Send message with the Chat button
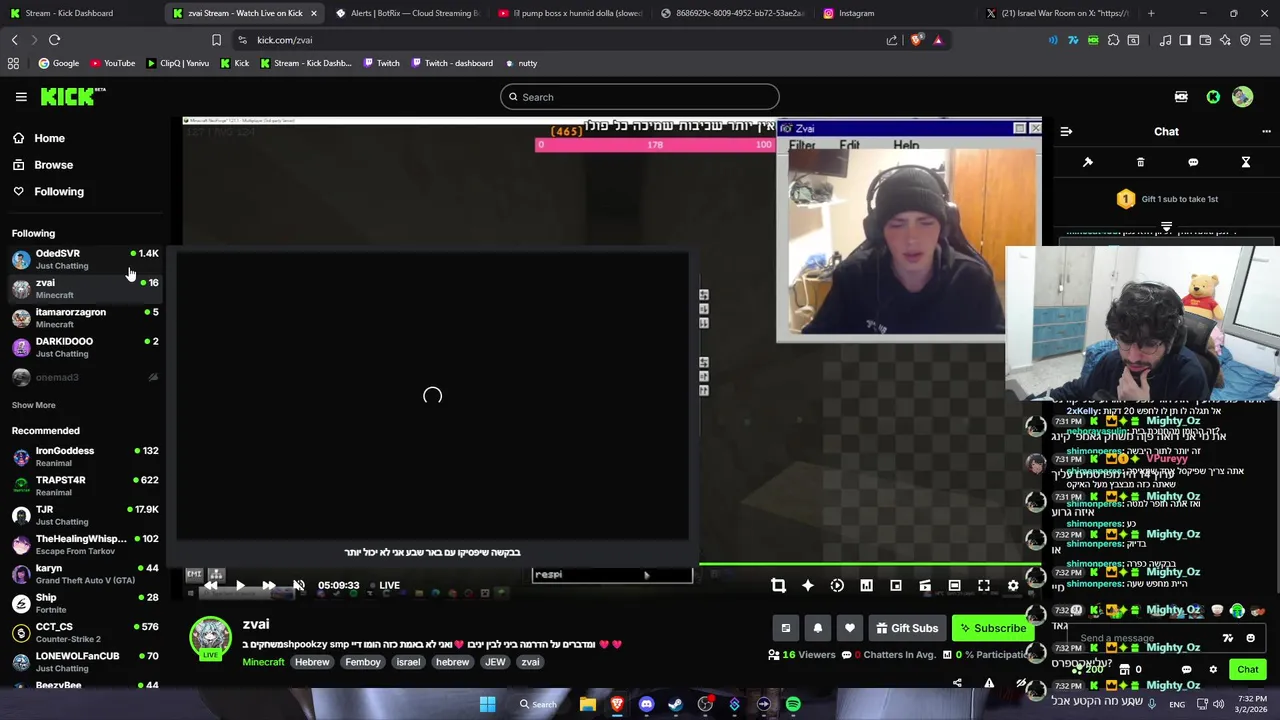Screen dimensions: 1280x720 pyautogui.click(x=1248, y=670)
